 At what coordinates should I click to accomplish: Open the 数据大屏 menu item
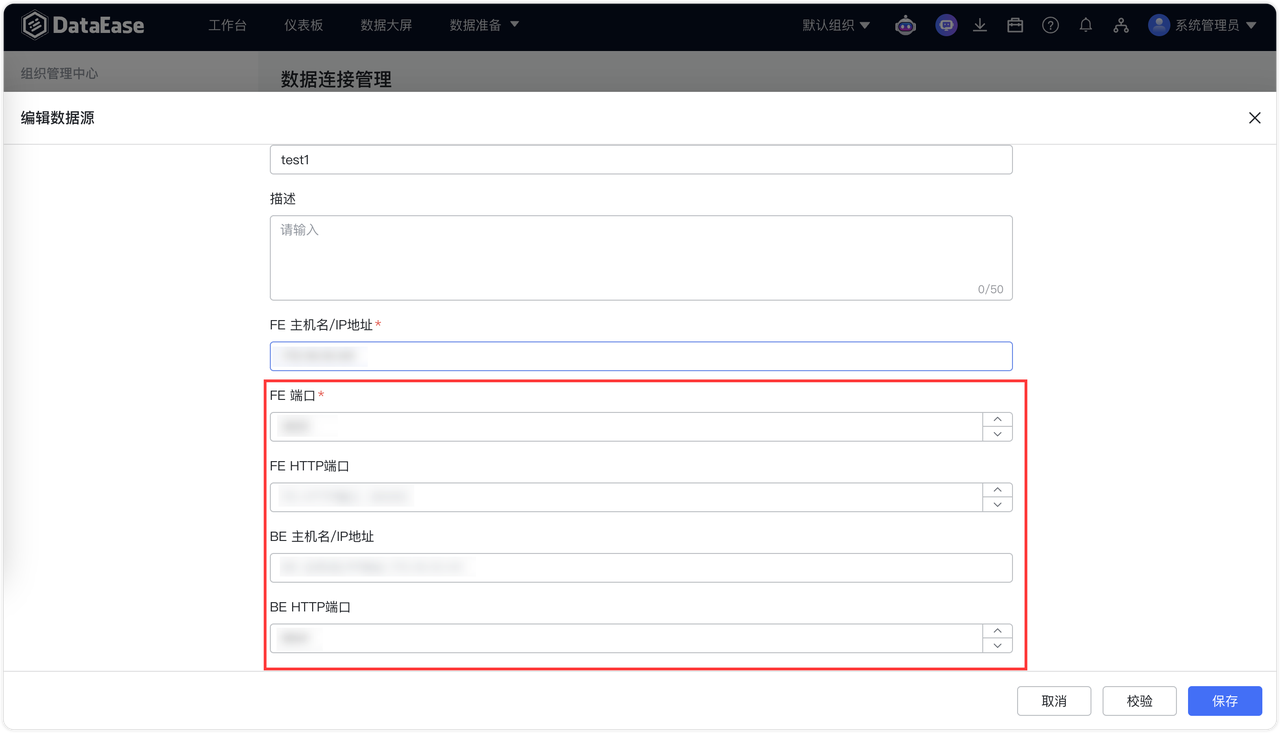tap(387, 25)
